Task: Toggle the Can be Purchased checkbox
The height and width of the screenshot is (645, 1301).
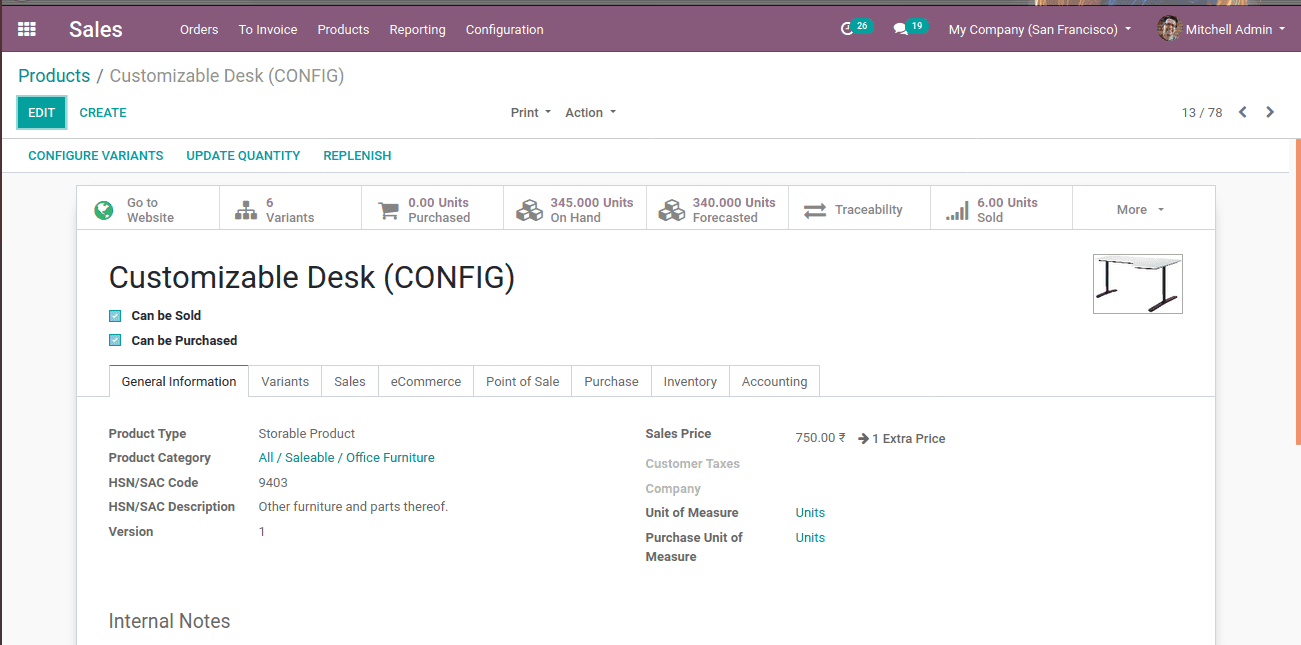Action: [x=115, y=341]
